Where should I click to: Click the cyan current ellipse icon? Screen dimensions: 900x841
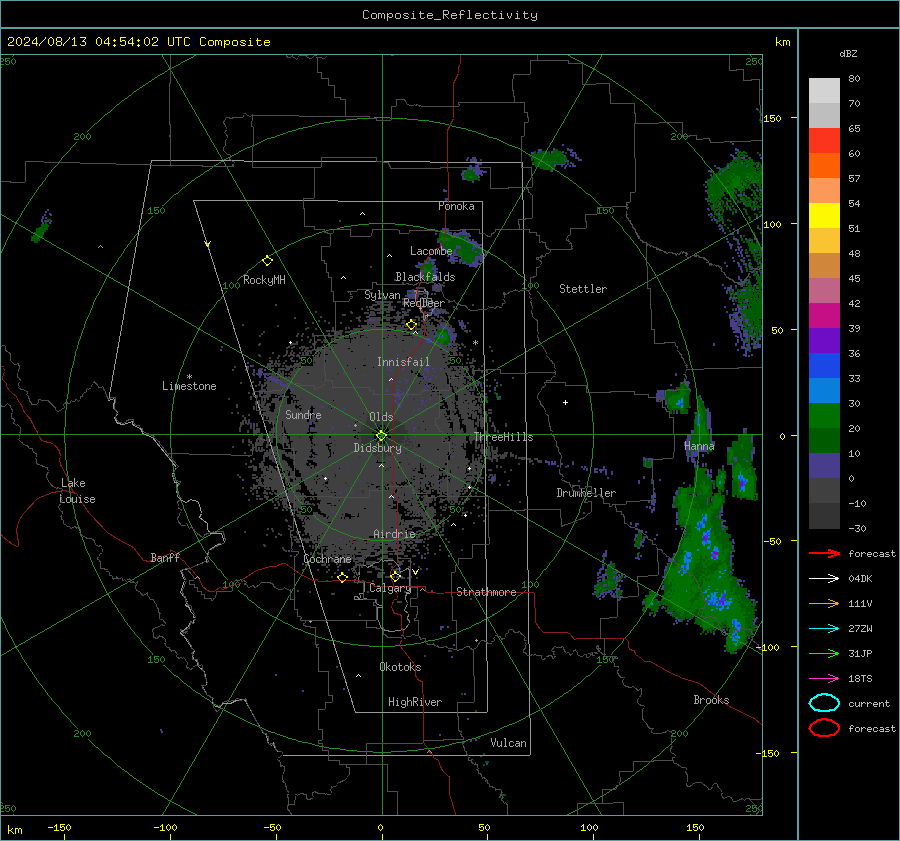(824, 703)
